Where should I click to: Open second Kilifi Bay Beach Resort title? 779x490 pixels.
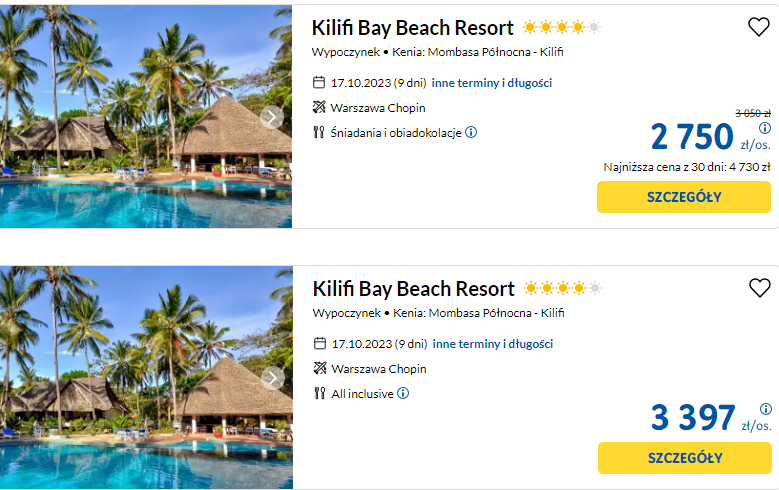[414, 289]
